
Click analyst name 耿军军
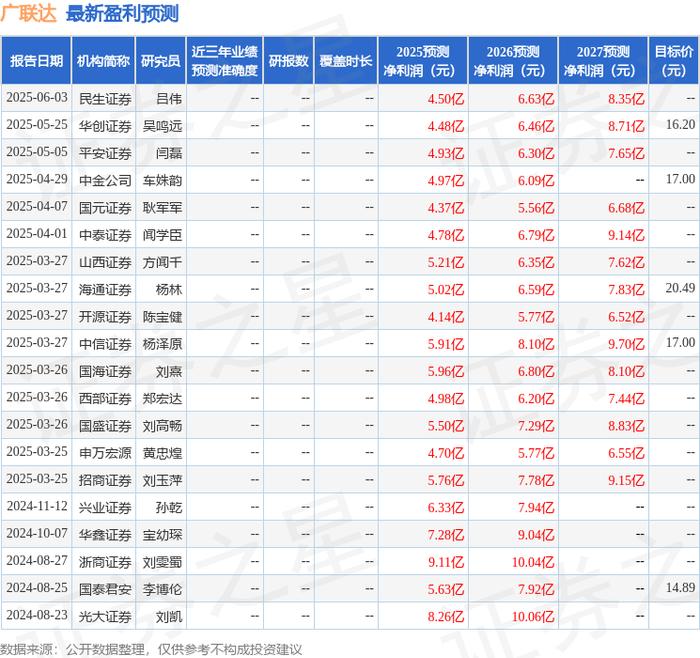162,208
